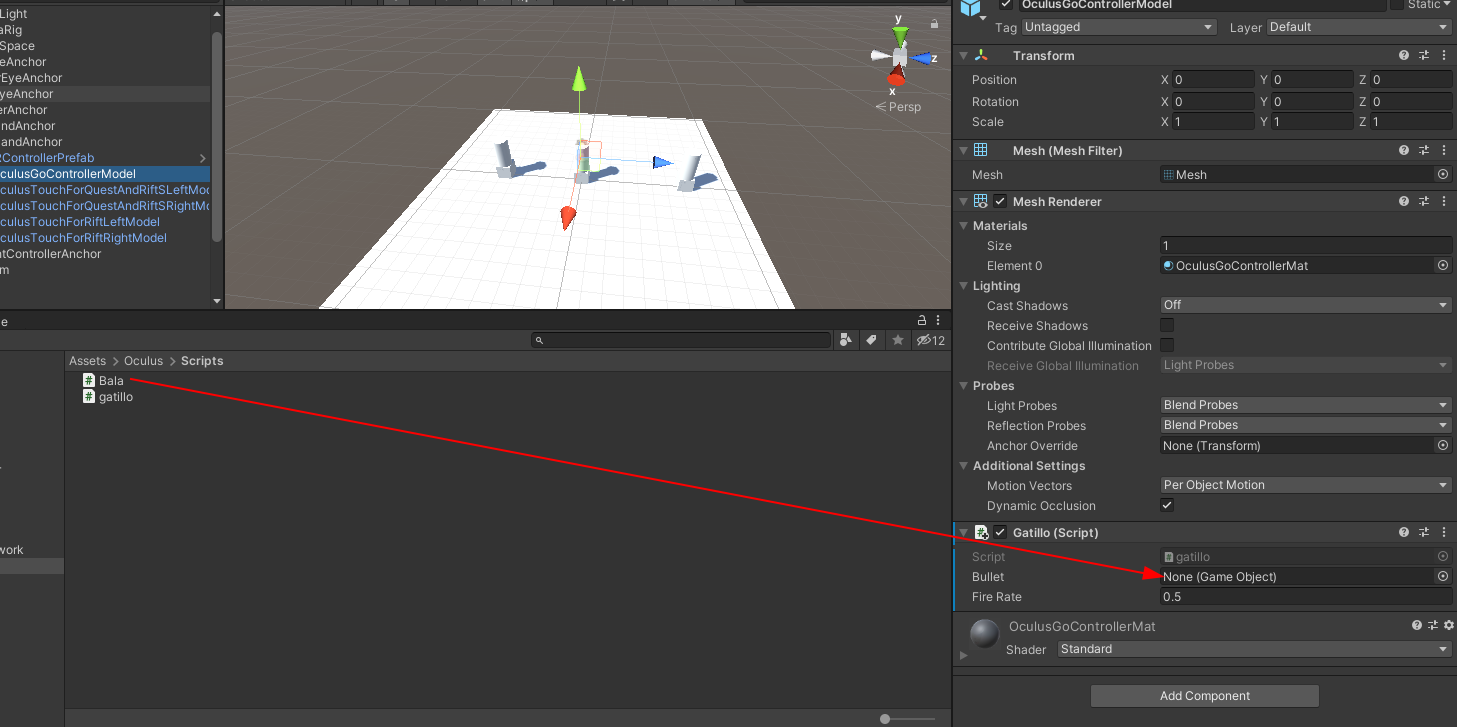The height and width of the screenshot is (727, 1457).
Task: Disable the Mesh Renderer component checkbox
Action: [1000, 202]
